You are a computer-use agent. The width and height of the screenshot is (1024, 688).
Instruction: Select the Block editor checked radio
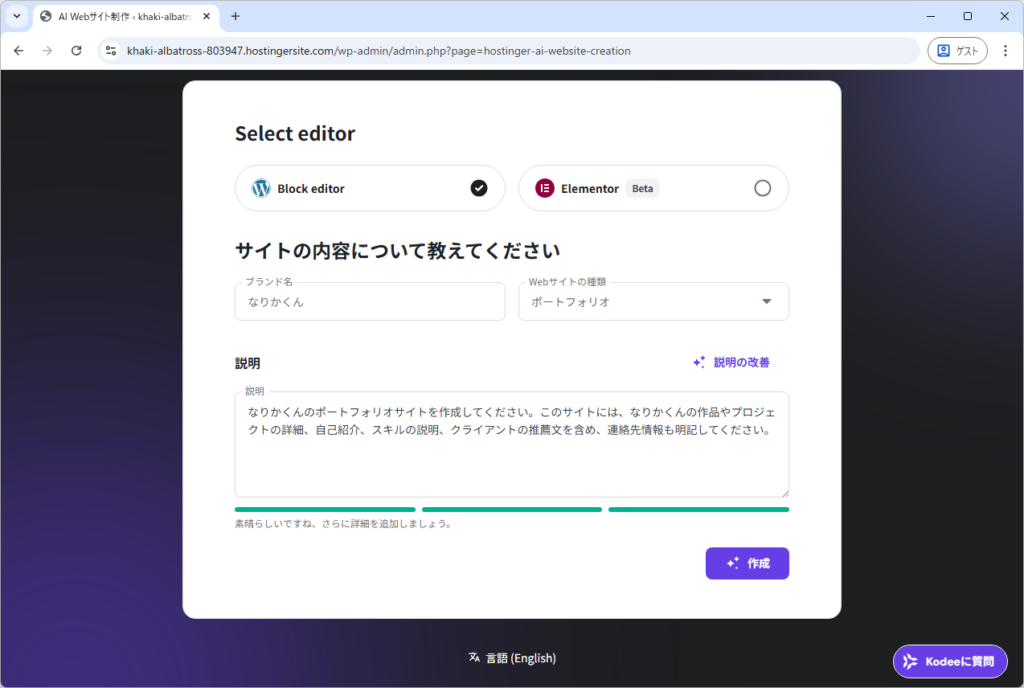coord(479,188)
